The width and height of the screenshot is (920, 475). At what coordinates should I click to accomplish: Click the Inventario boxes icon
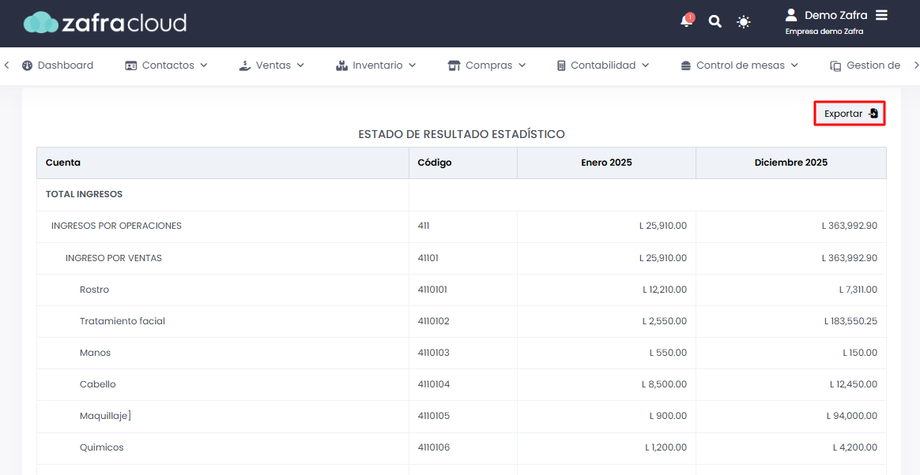click(x=341, y=66)
